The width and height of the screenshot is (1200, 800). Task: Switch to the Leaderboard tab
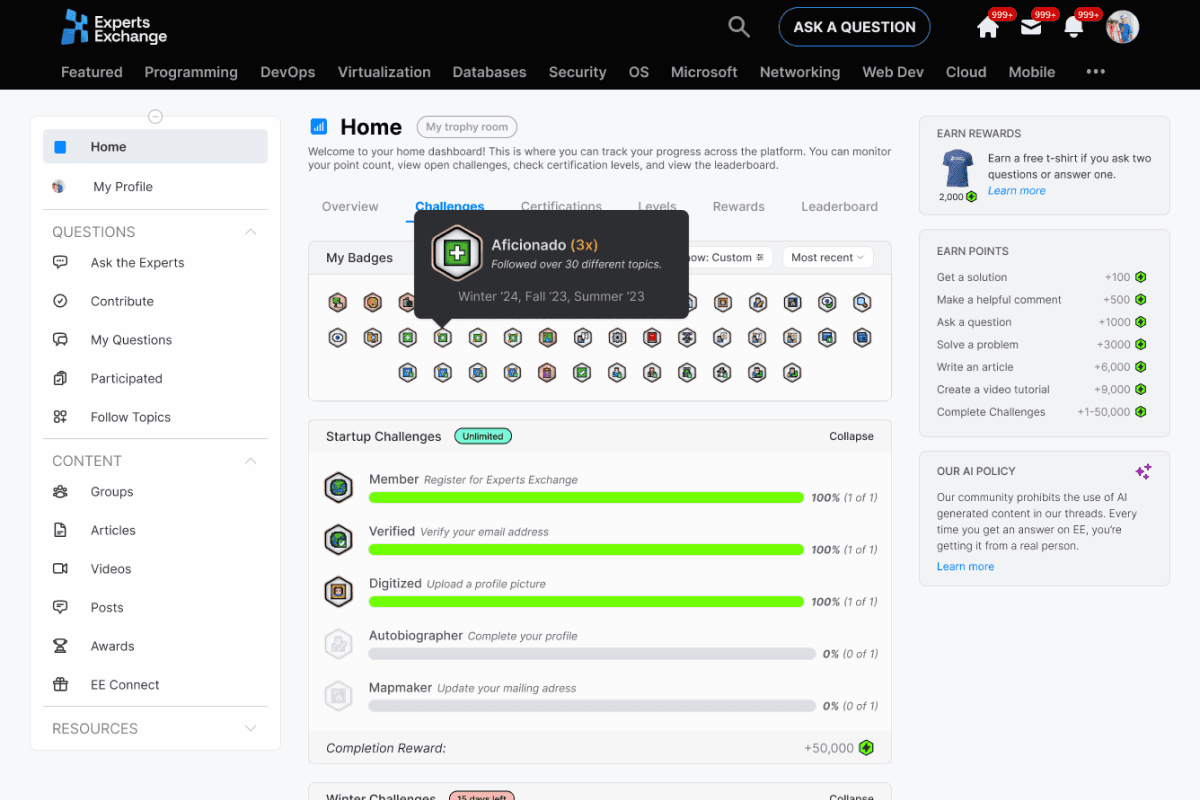839,206
